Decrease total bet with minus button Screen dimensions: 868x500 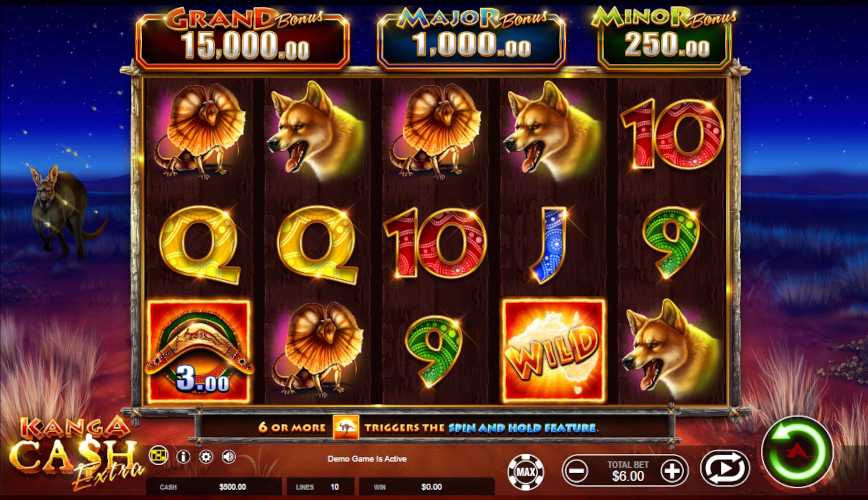tap(576, 471)
